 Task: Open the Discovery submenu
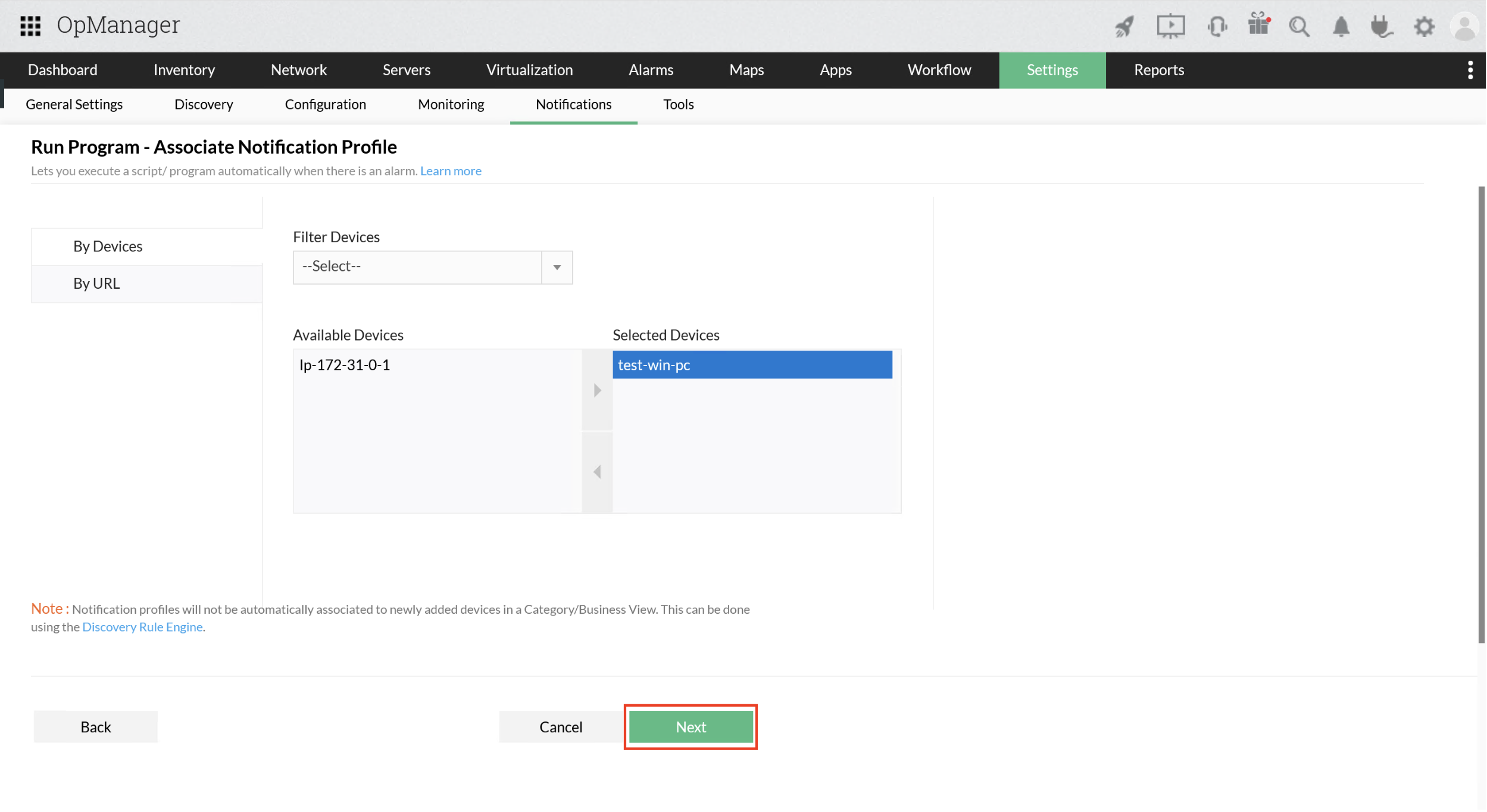point(204,105)
